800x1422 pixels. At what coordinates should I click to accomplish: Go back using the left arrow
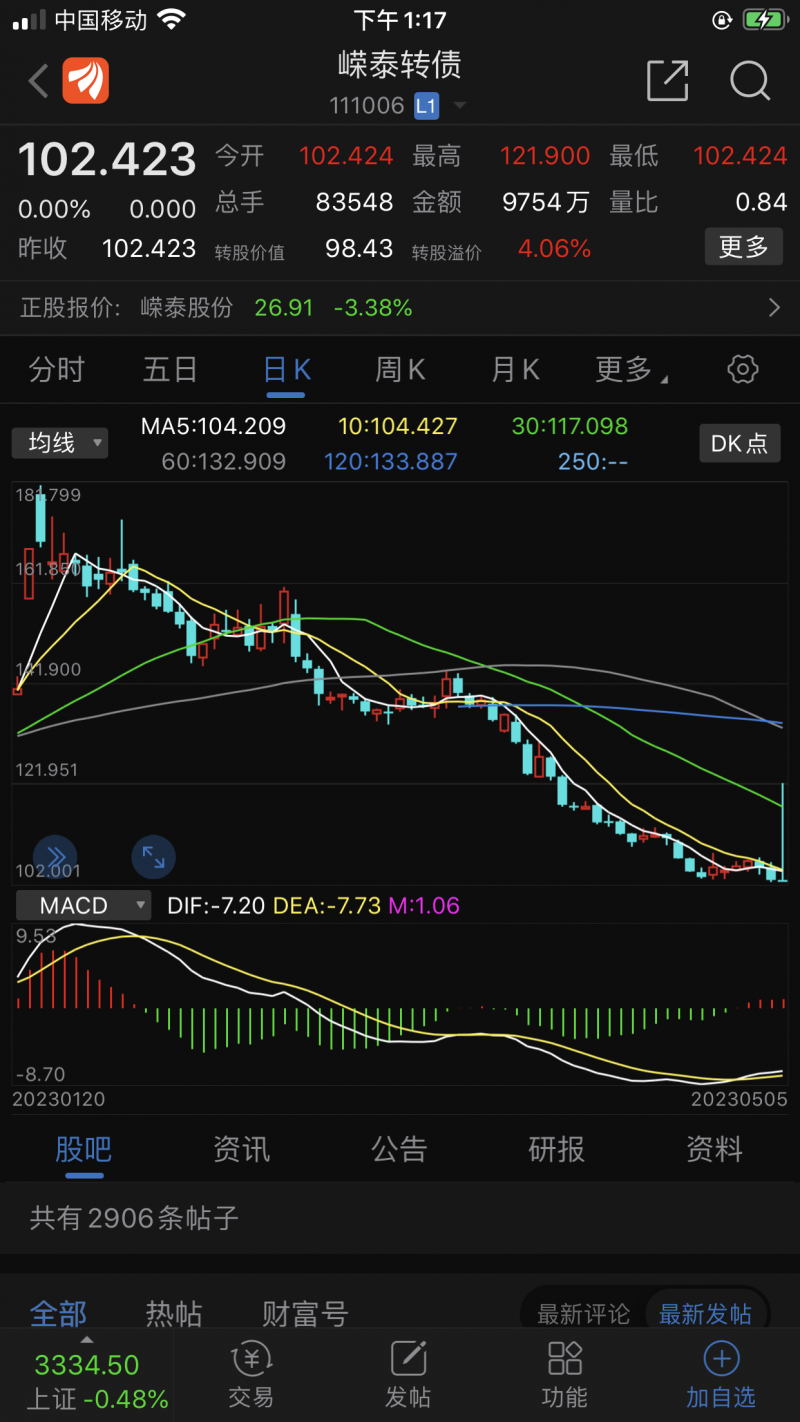(38, 81)
